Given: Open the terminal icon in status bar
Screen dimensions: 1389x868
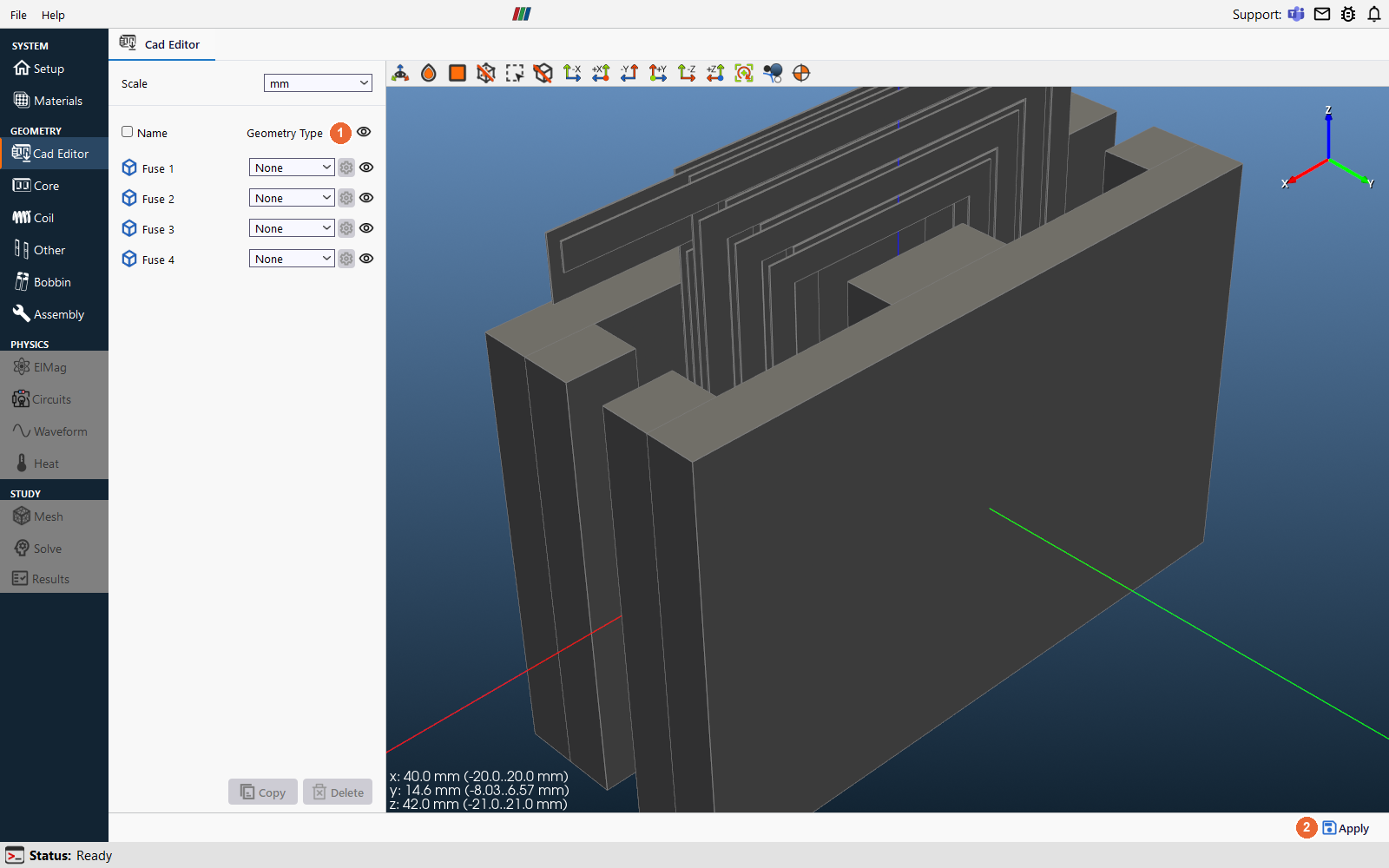Looking at the screenshot, I should point(15,856).
